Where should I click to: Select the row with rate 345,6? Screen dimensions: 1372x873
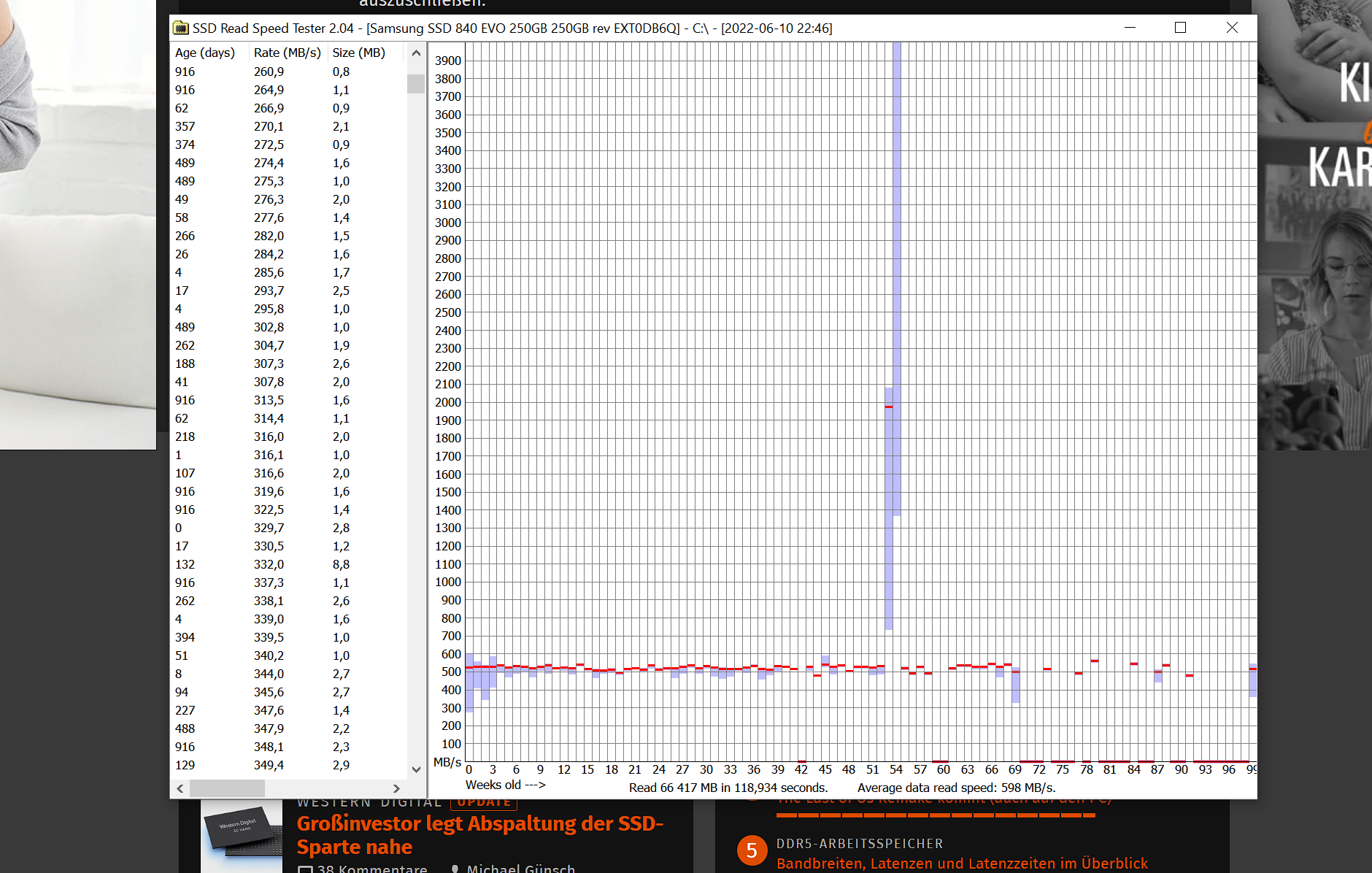(x=289, y=692)
